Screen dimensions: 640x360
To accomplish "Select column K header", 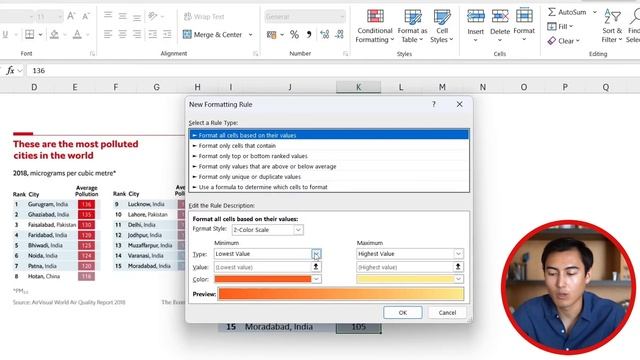I will tap(358, 87).
